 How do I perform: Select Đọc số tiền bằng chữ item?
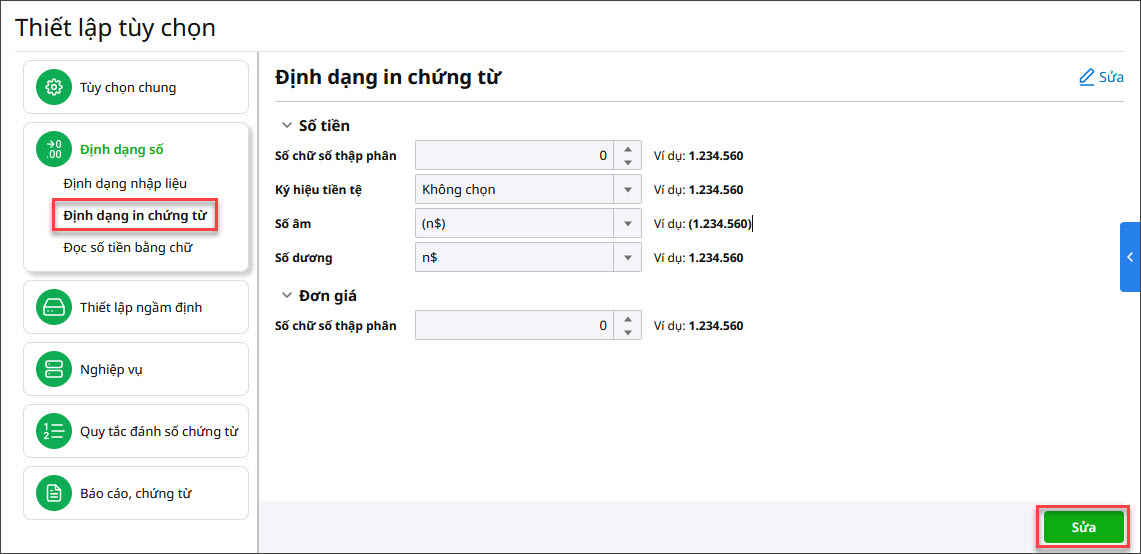[127, 247]
